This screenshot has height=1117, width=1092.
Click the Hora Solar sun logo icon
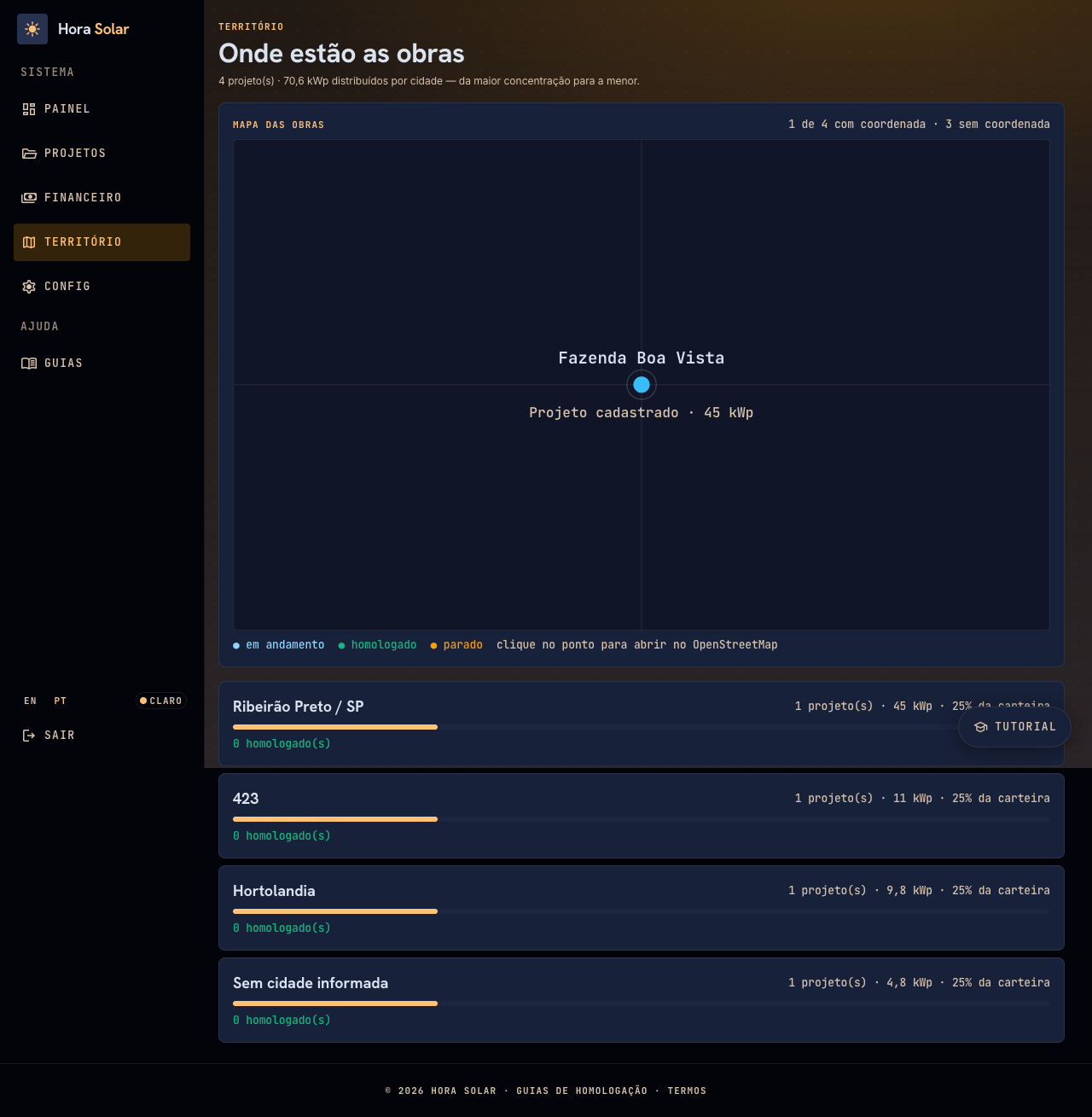coord(32,29)
